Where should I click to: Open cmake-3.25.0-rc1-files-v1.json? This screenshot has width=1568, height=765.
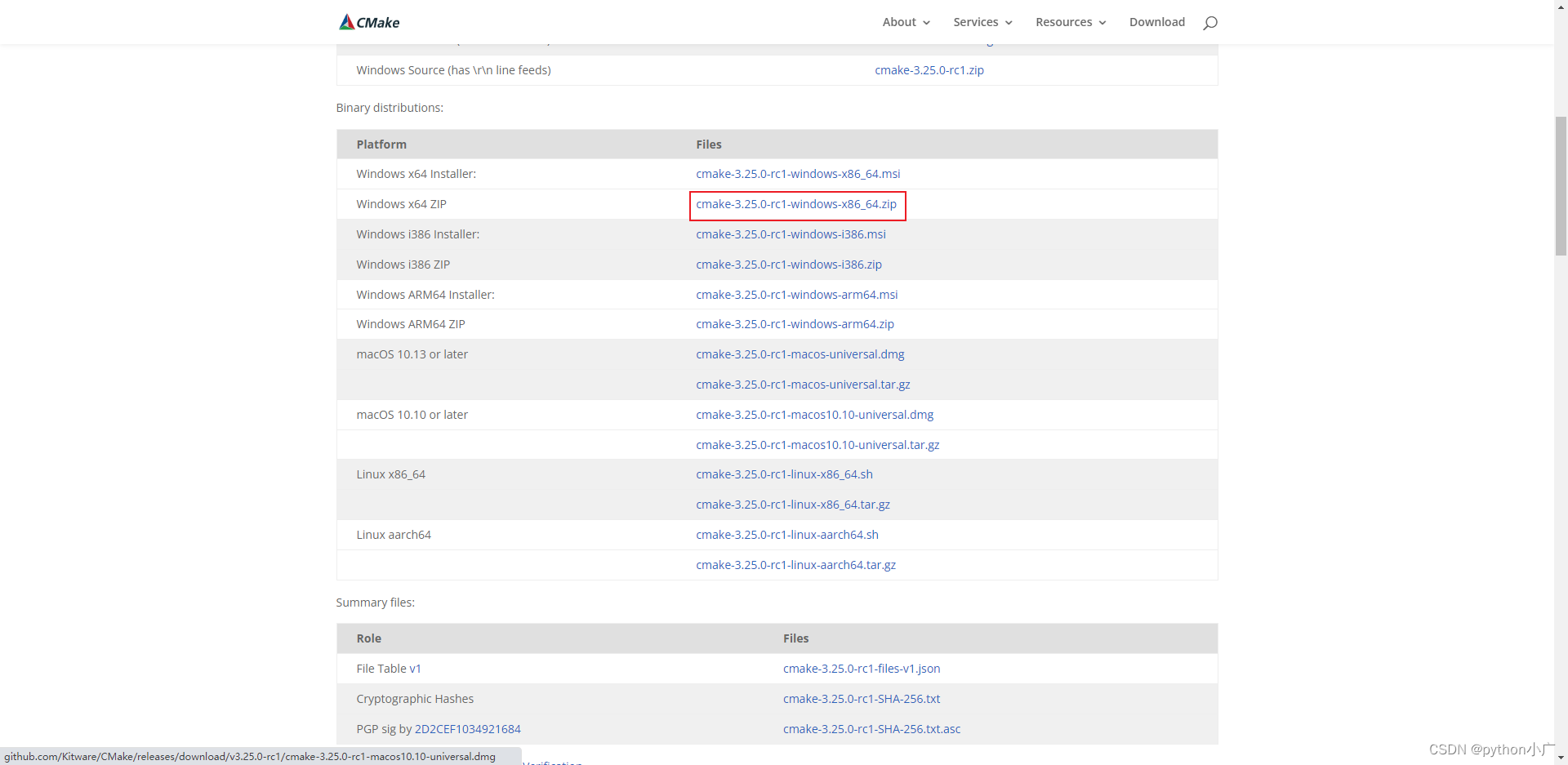pos(862,669)
